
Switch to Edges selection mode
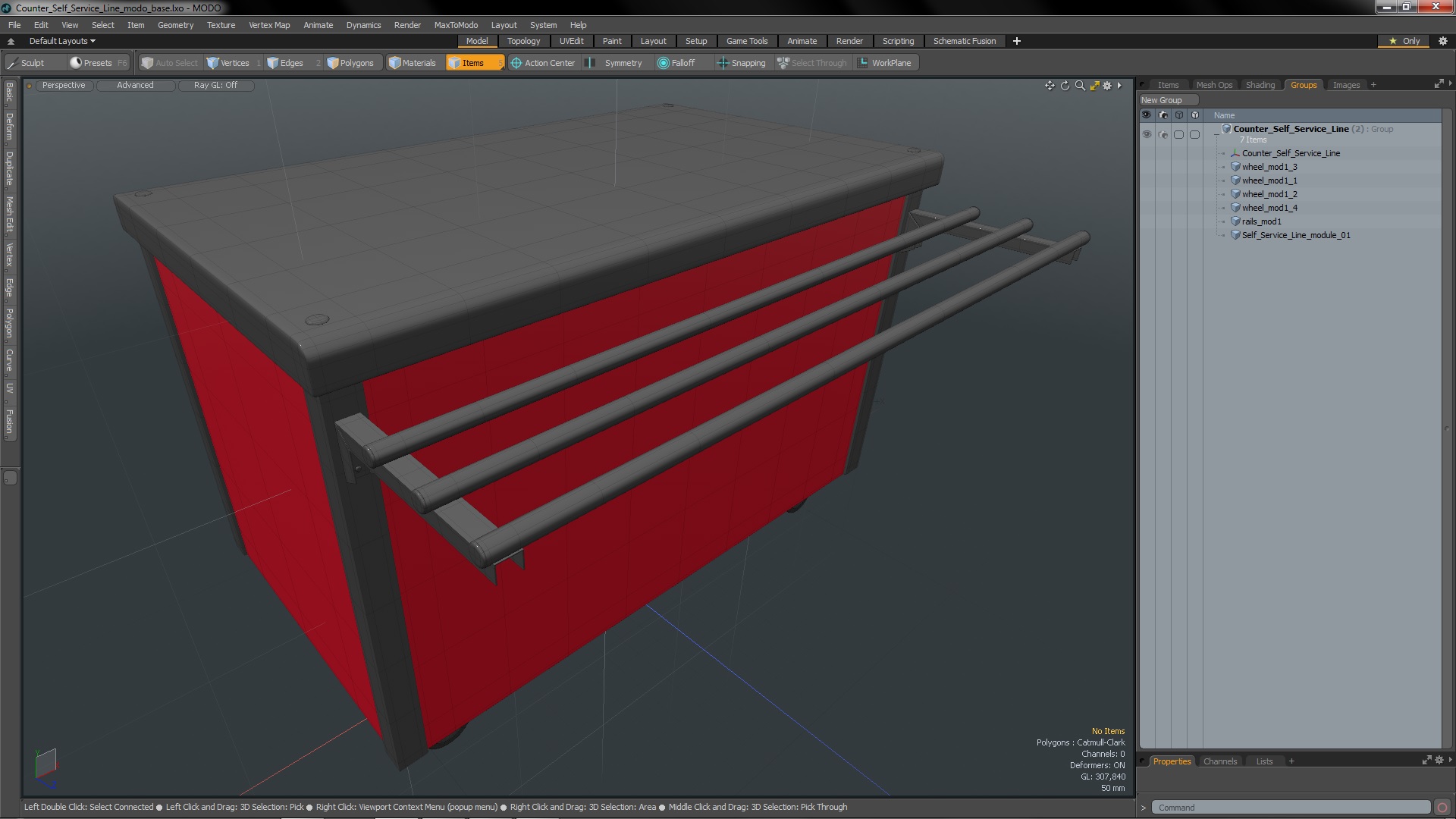pos(287,63)
